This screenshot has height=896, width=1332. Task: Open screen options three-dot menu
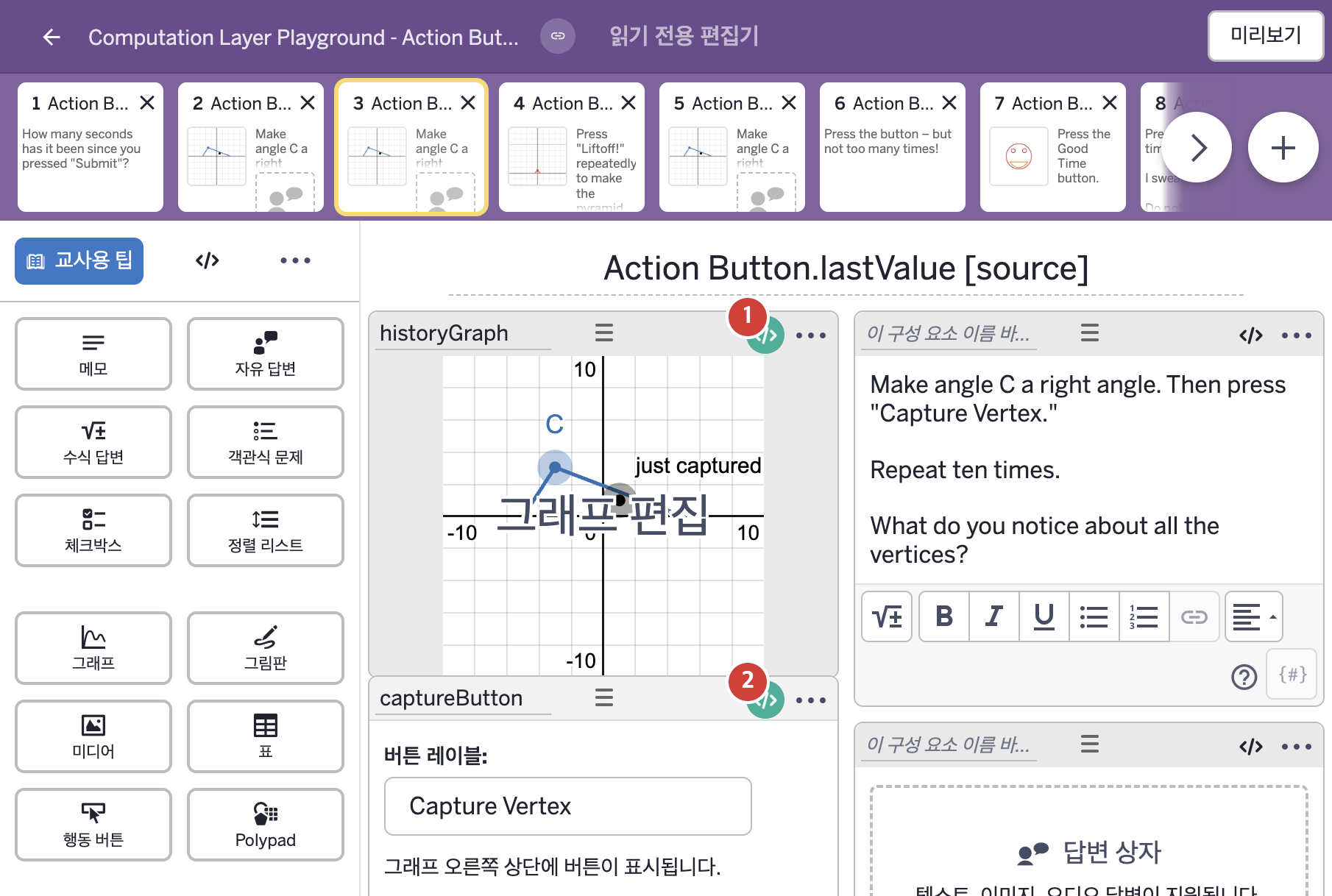295,260
